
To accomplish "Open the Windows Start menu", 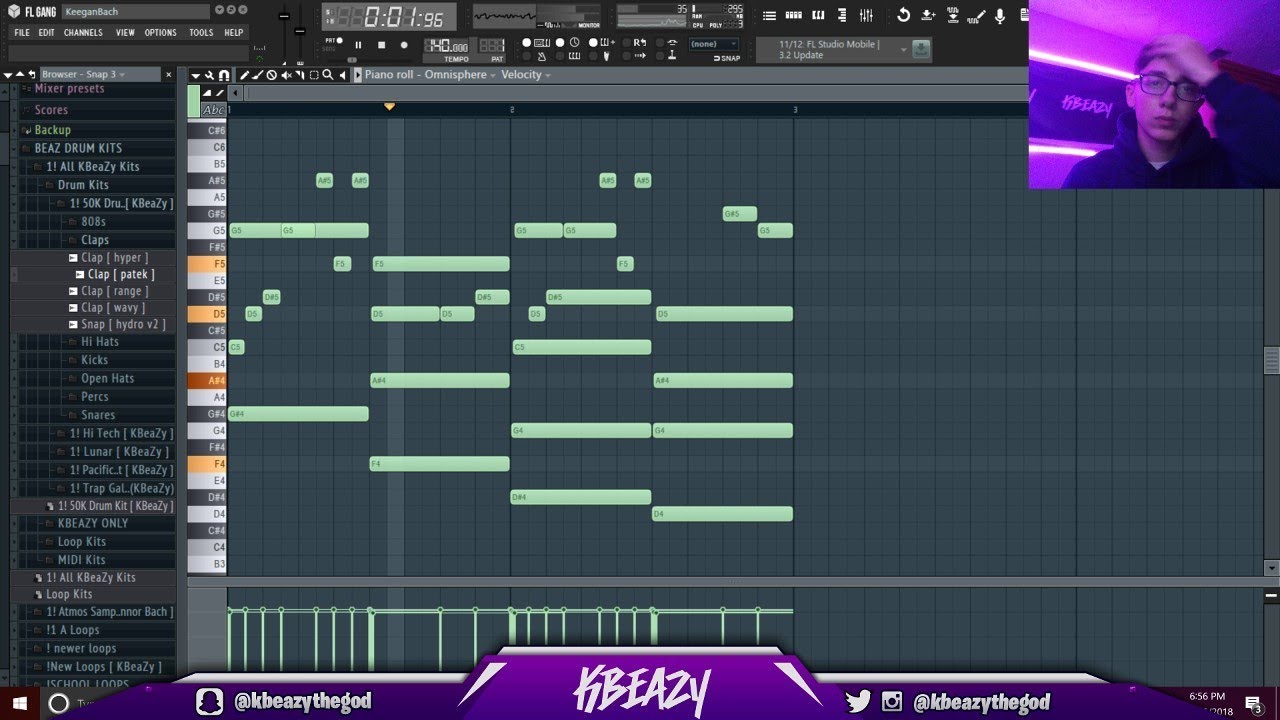I will click(18, 703).
